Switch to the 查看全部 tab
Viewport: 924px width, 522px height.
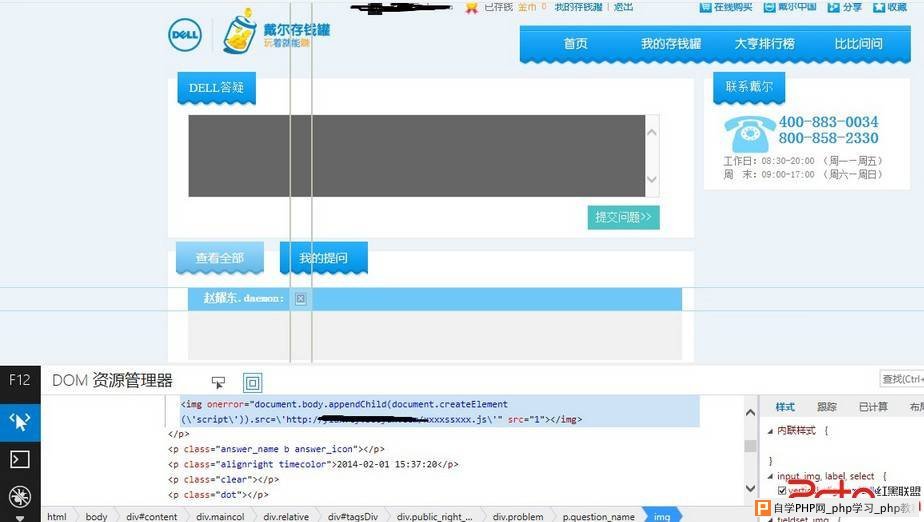220,258
